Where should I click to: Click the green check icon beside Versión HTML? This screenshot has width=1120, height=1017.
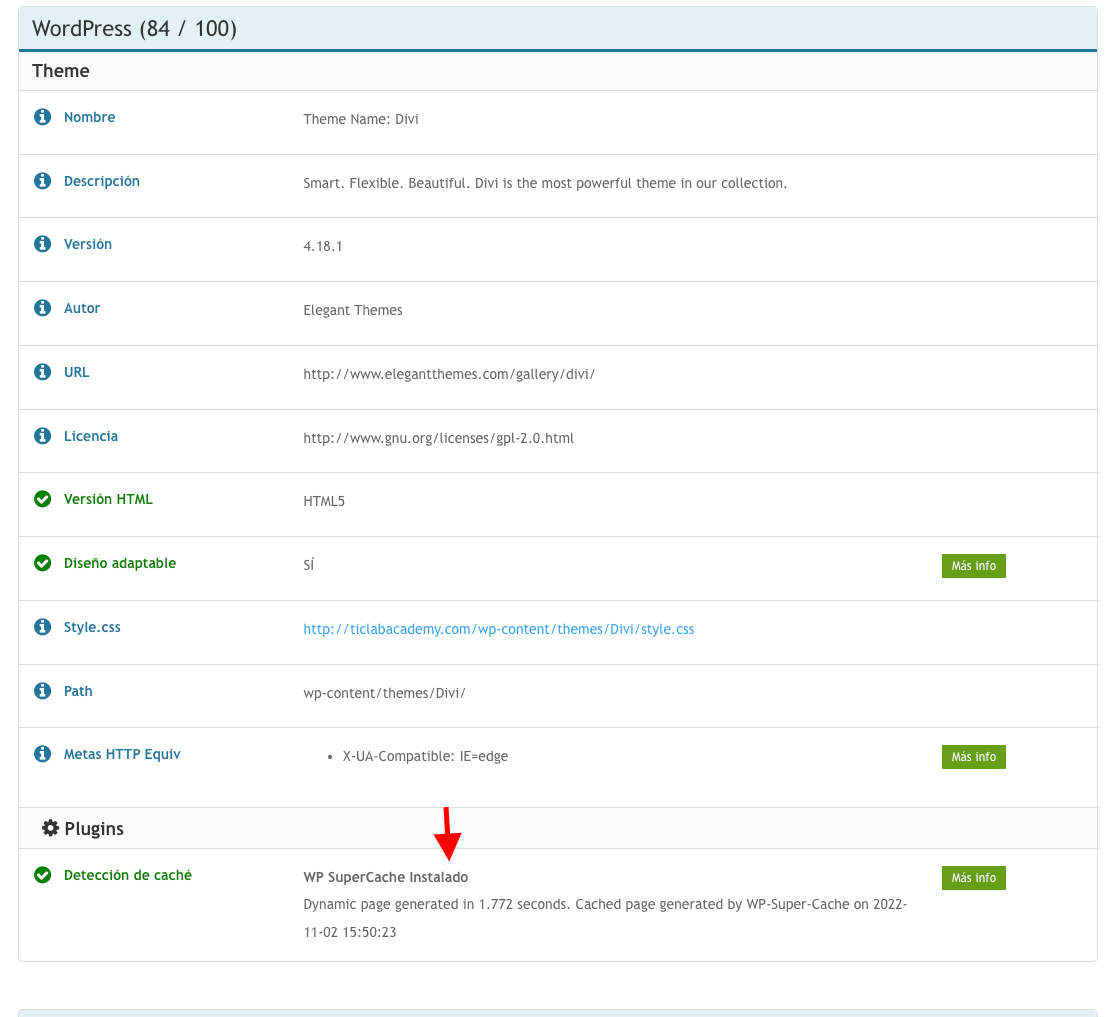43,499
